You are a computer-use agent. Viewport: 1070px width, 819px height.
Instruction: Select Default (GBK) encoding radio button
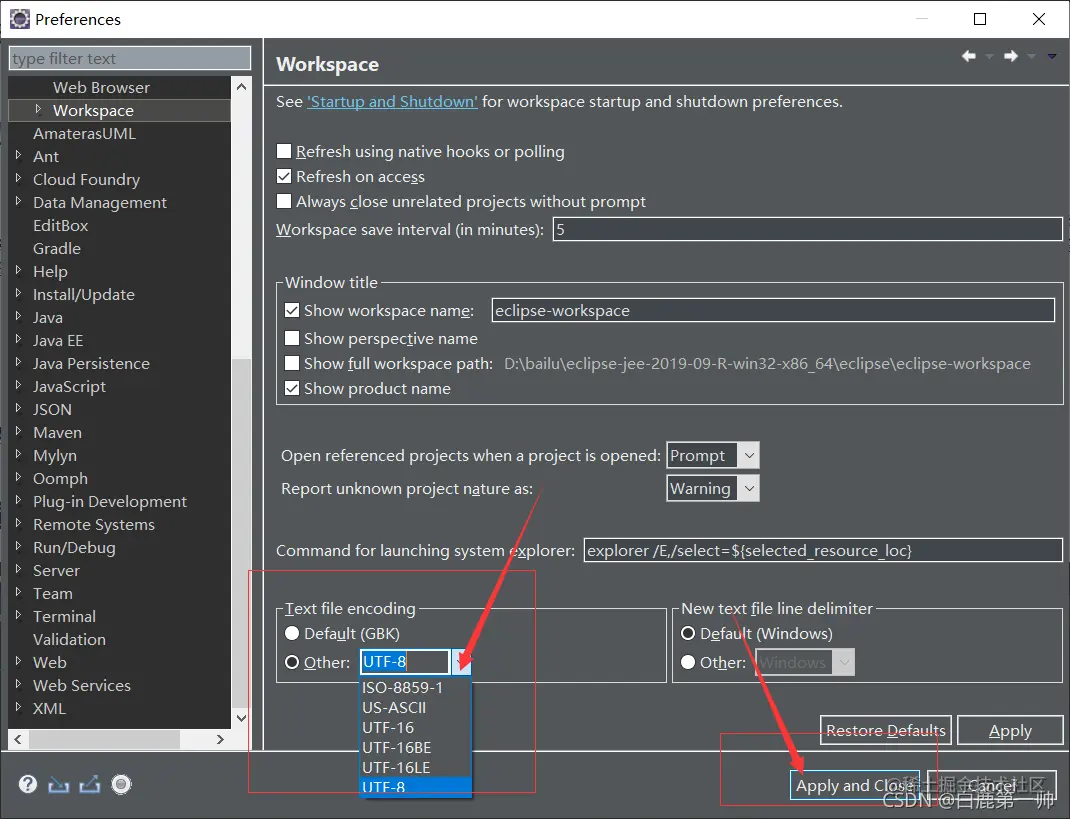pyautogui.click(x=292, y=633)
